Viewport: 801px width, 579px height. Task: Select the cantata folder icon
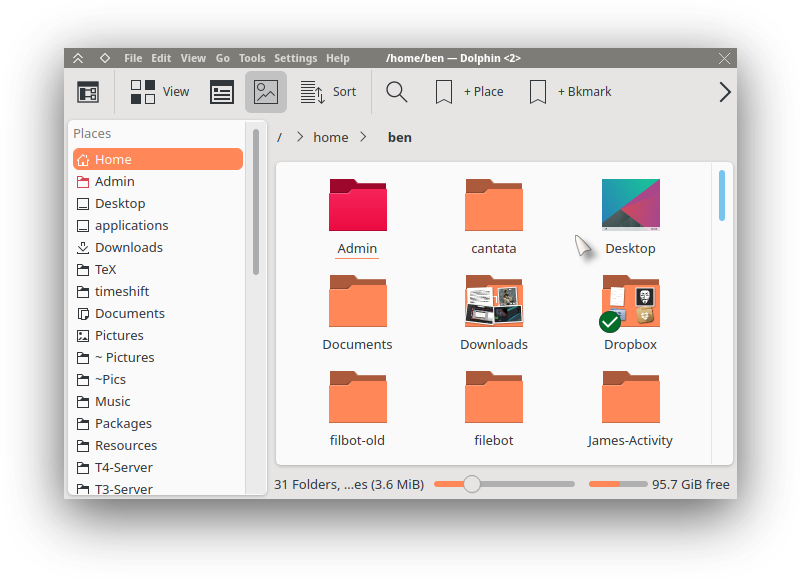tap(493, 206)
